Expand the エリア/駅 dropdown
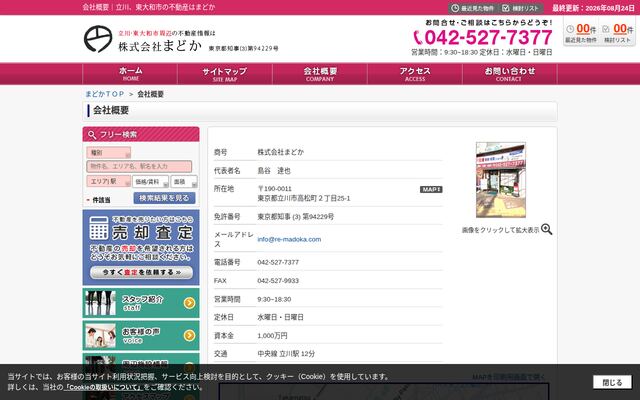The height and width of the screenshot is (400, 640). 109,181
